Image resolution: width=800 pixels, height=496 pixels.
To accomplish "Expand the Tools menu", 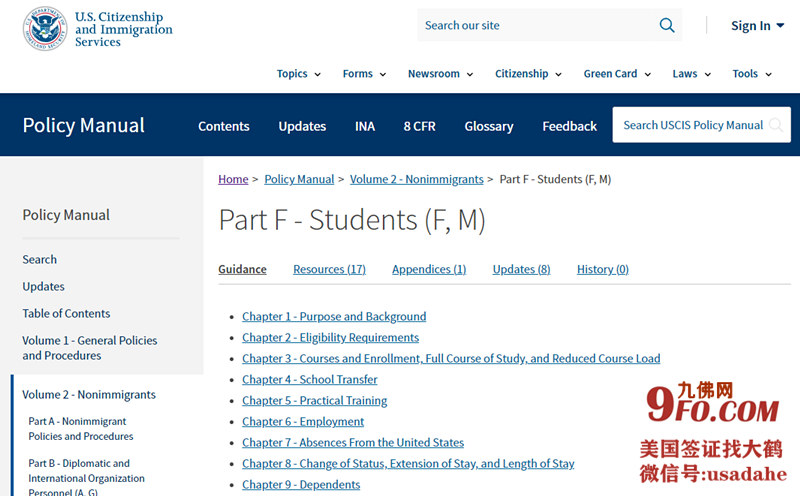I will coord(752,74).
